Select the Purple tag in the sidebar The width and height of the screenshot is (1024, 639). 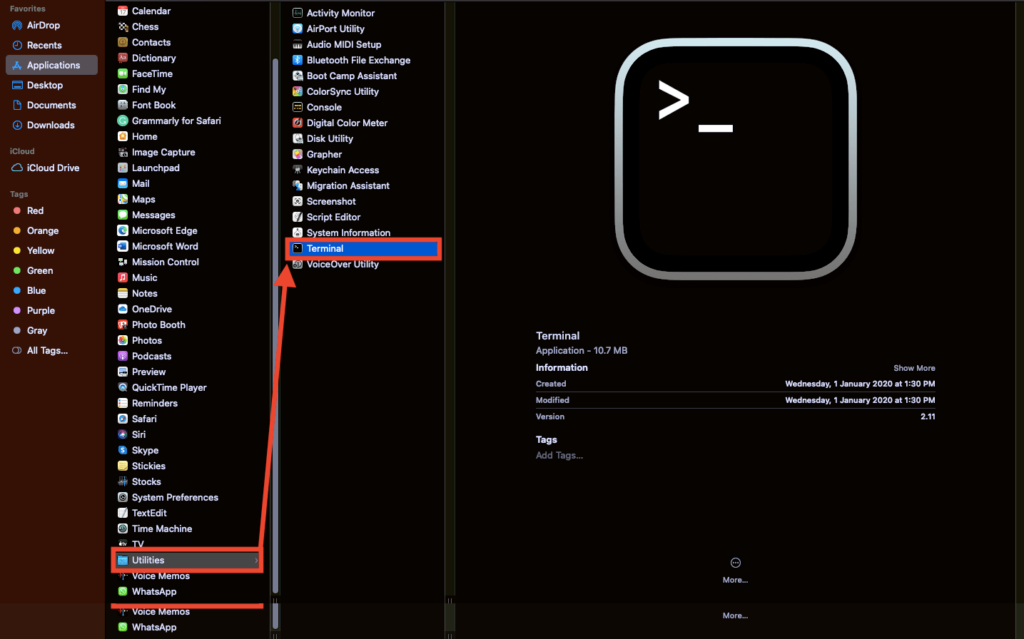pos(40,311)
